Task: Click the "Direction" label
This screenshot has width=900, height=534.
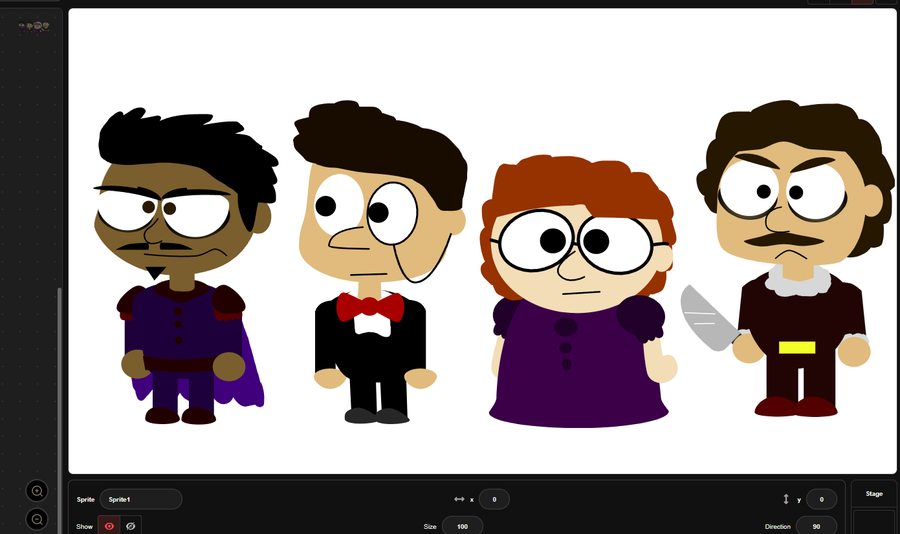Action: pos(777,527)
